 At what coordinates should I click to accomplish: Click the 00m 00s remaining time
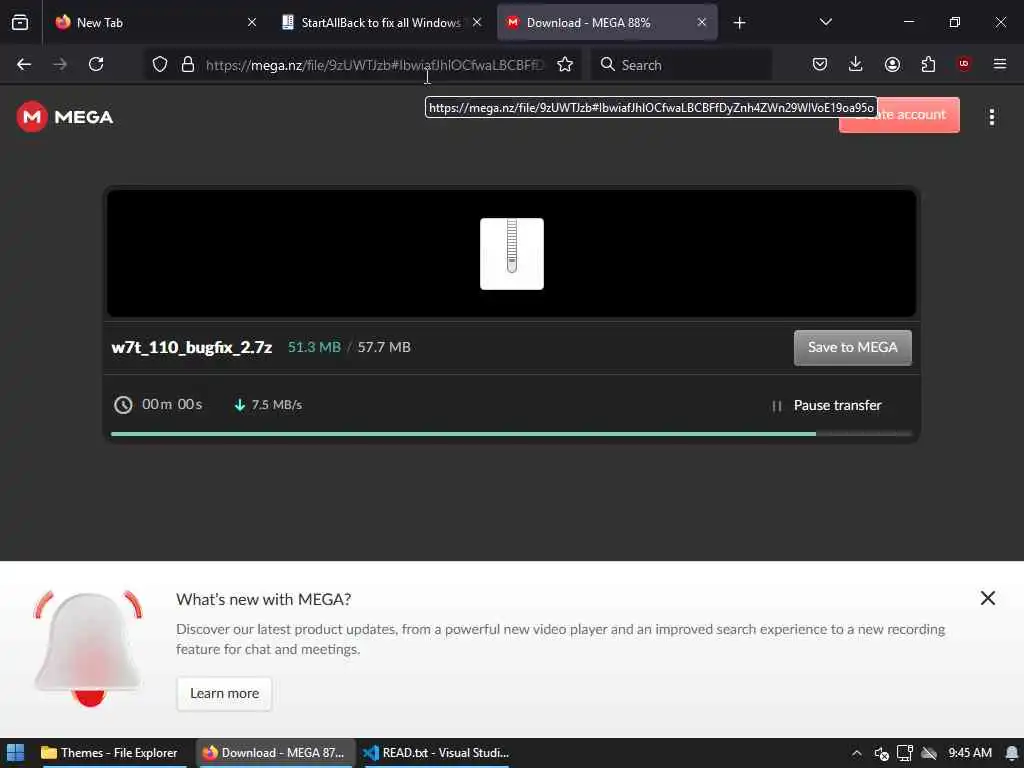pyautogui.click(x=172, y=404)
